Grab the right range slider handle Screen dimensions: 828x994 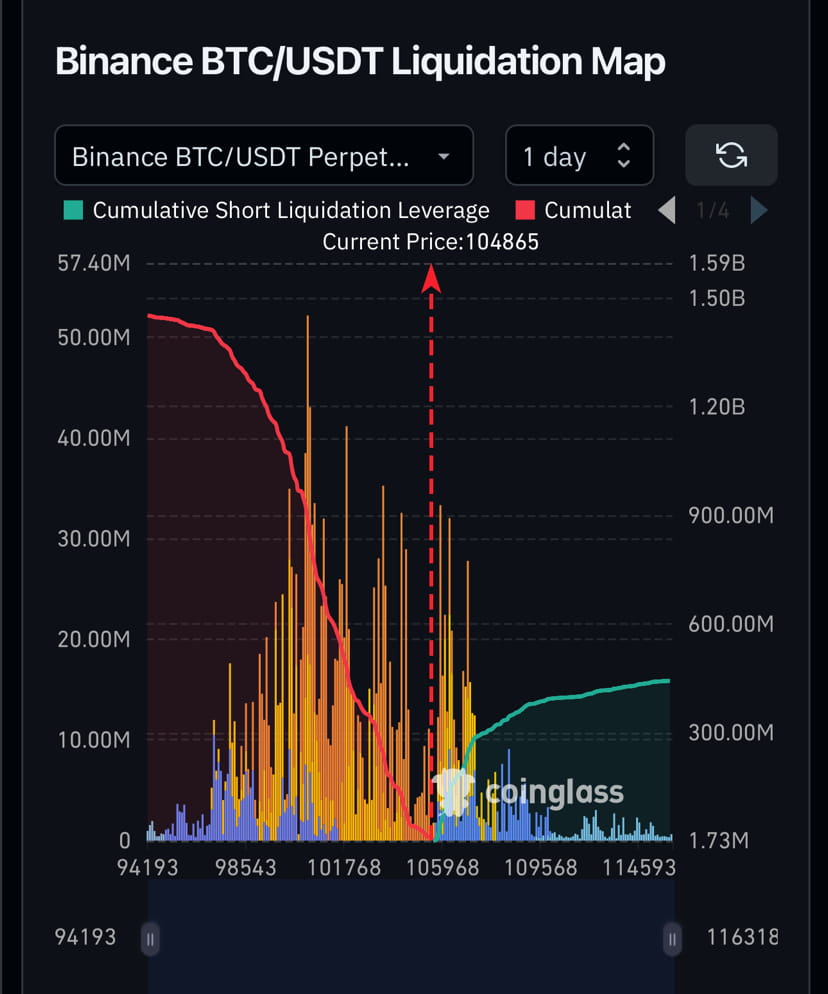tap(672, 939)
